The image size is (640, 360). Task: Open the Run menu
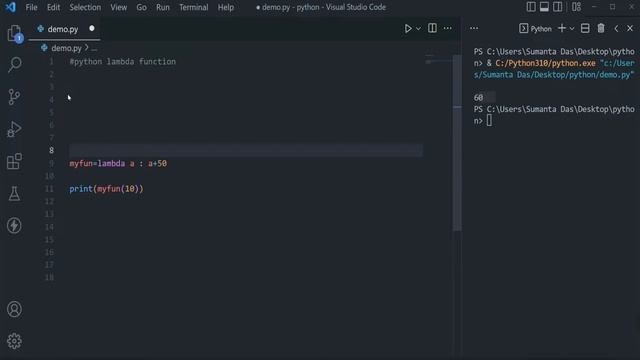[162, 7]
